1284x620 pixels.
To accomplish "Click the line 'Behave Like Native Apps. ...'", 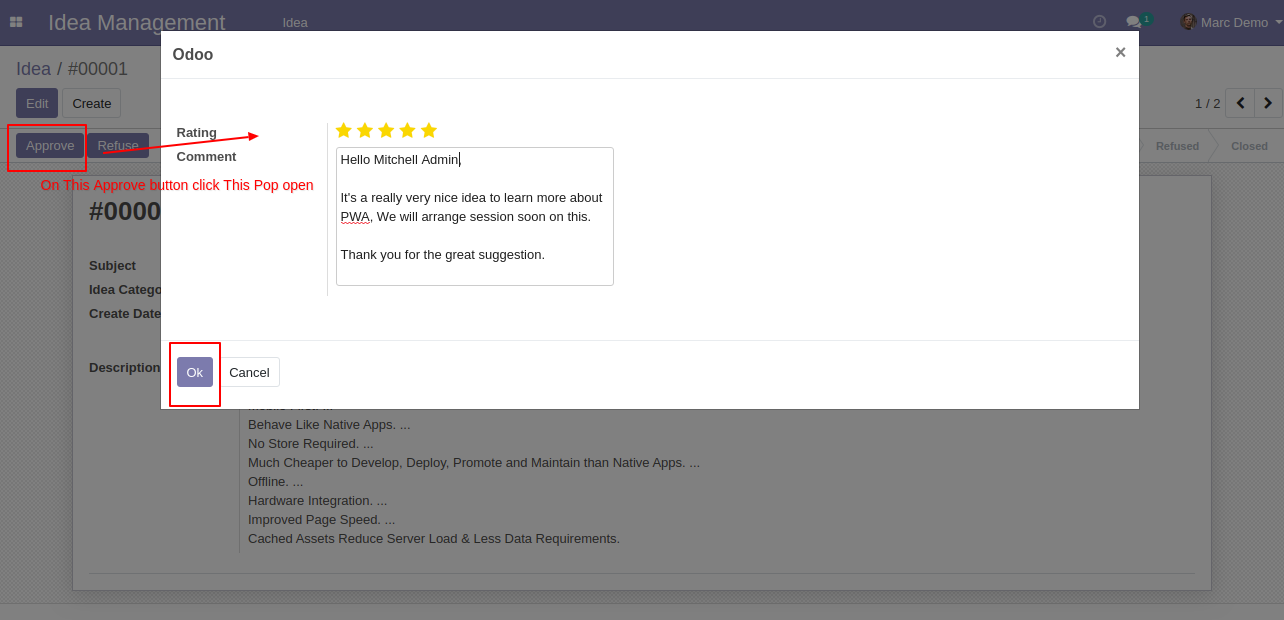I will [329, 425].
